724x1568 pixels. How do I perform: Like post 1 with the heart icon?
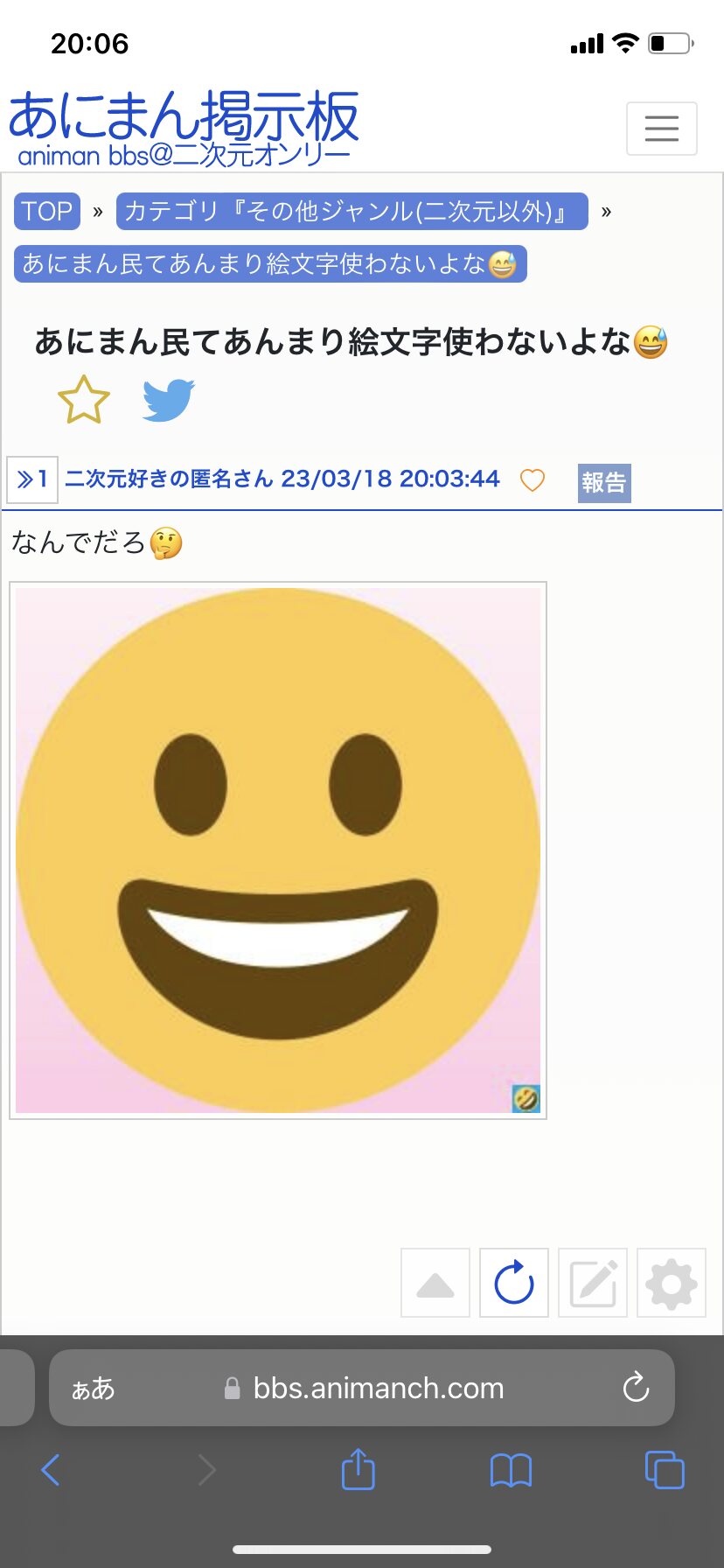[533, 479]
